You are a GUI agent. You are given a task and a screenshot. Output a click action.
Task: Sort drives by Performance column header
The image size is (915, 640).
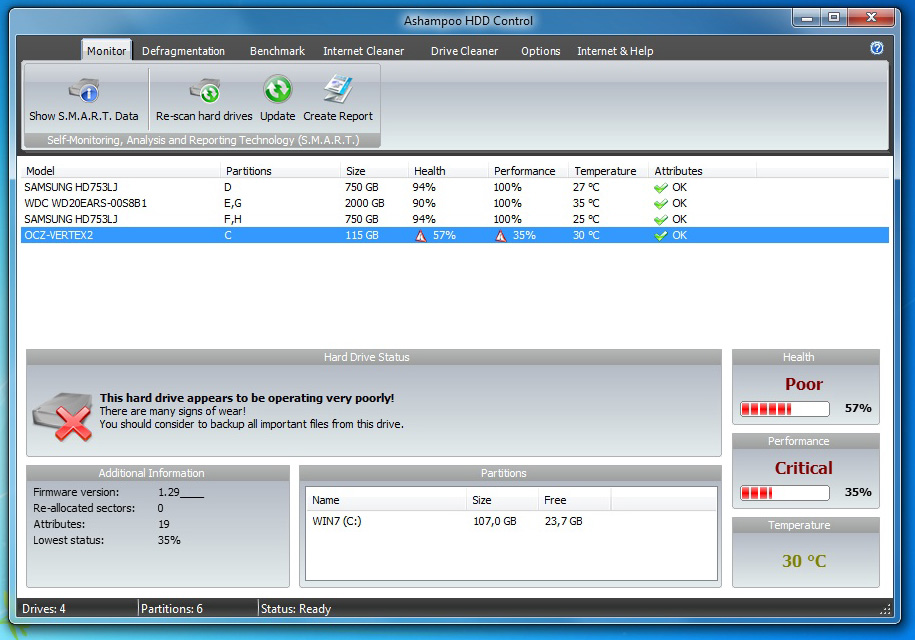[x=528, y=171]
